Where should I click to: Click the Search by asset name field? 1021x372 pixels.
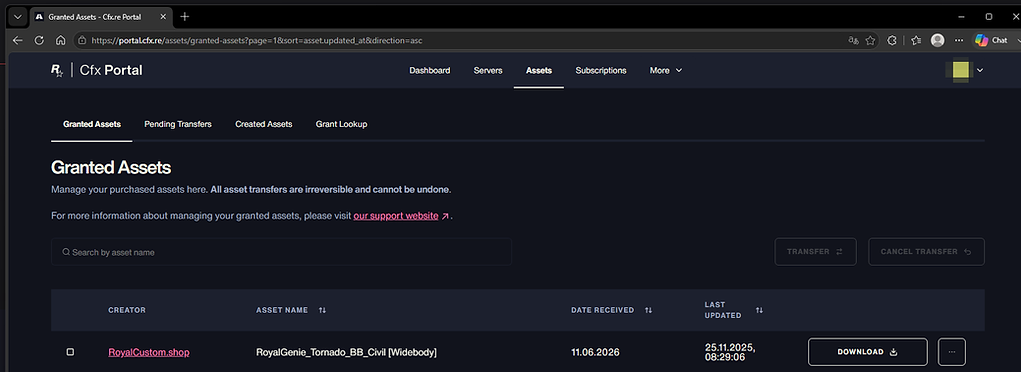(281, 251)
